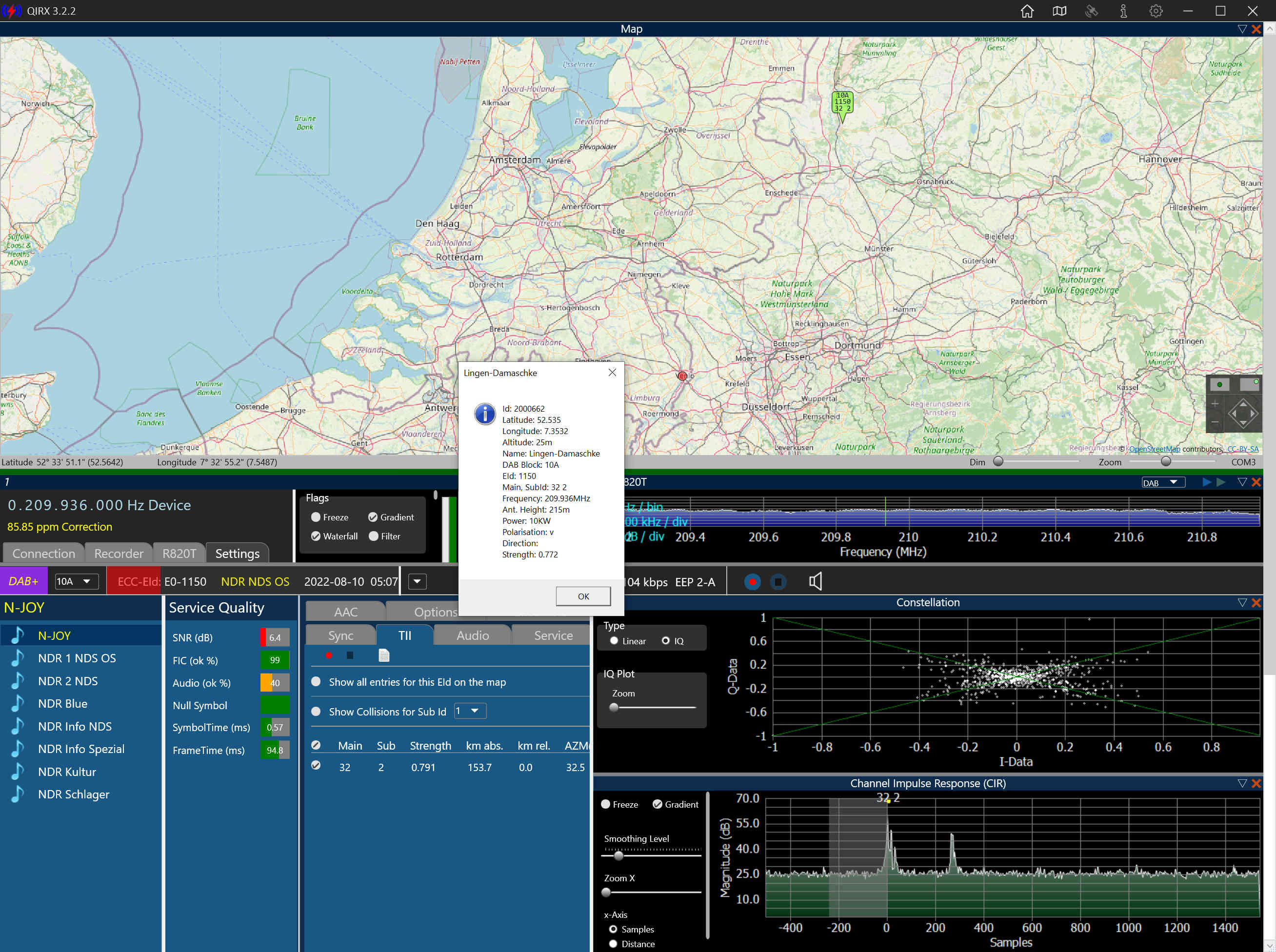The width and height of the screenshot is (1276, 952).
Task: Switch to the Audio tab
Action: (472, 635)
